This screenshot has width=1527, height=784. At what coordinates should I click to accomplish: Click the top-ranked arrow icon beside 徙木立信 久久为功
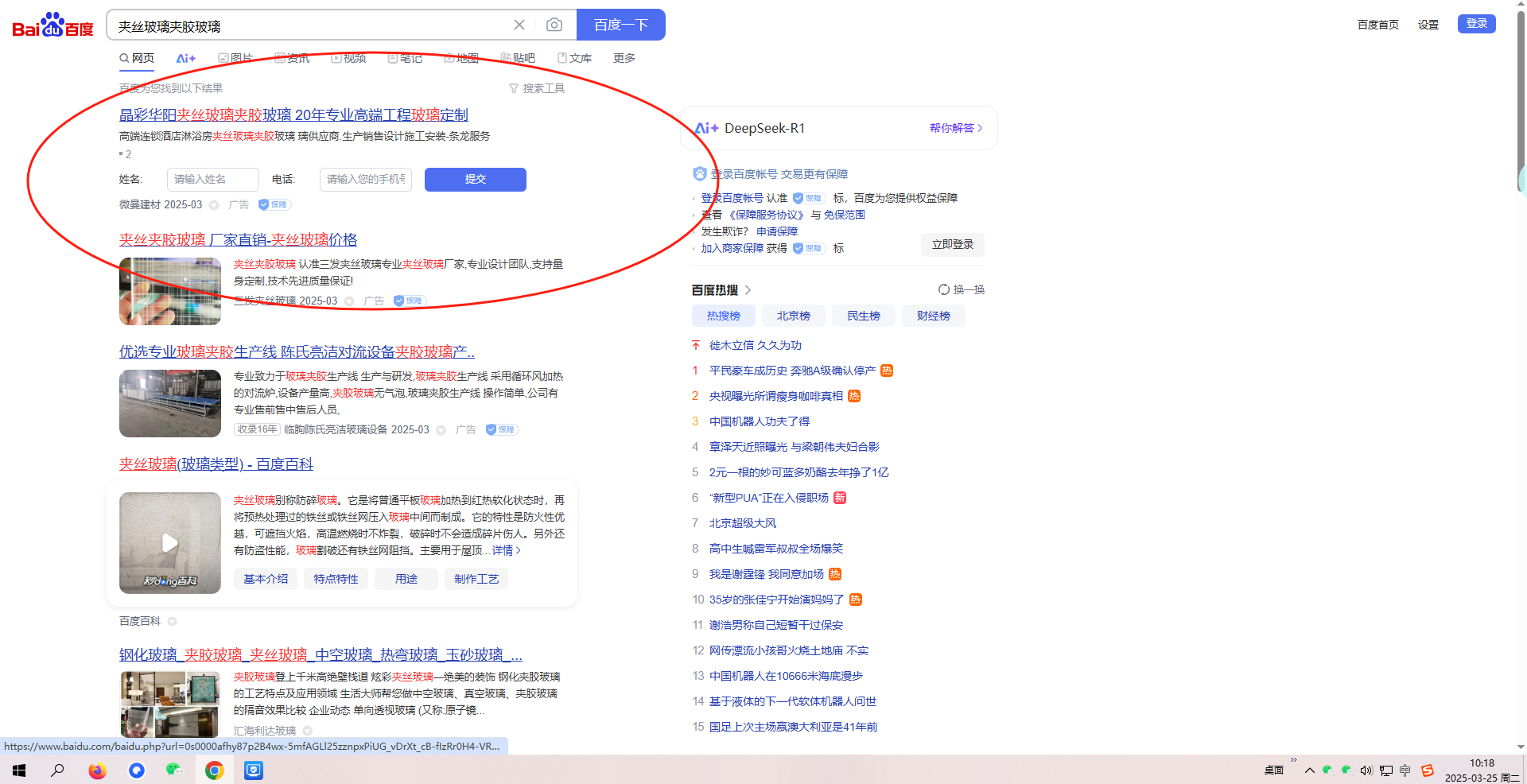click(696, 345)
